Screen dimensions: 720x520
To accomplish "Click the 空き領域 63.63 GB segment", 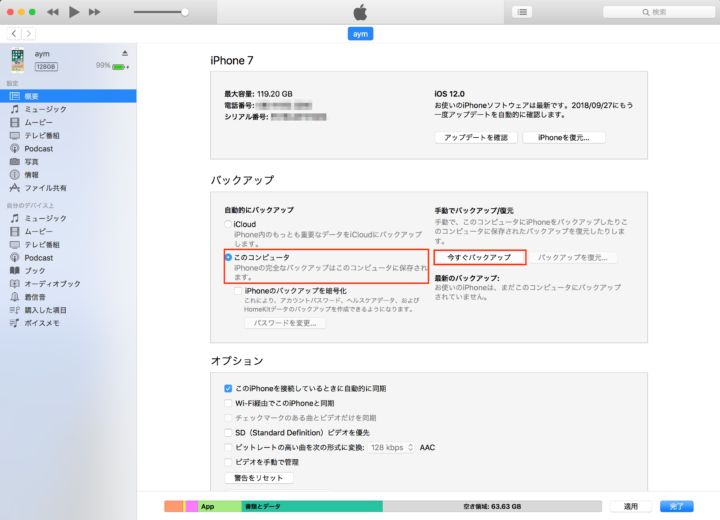I will pyautogui.click(x=492, y=506).
